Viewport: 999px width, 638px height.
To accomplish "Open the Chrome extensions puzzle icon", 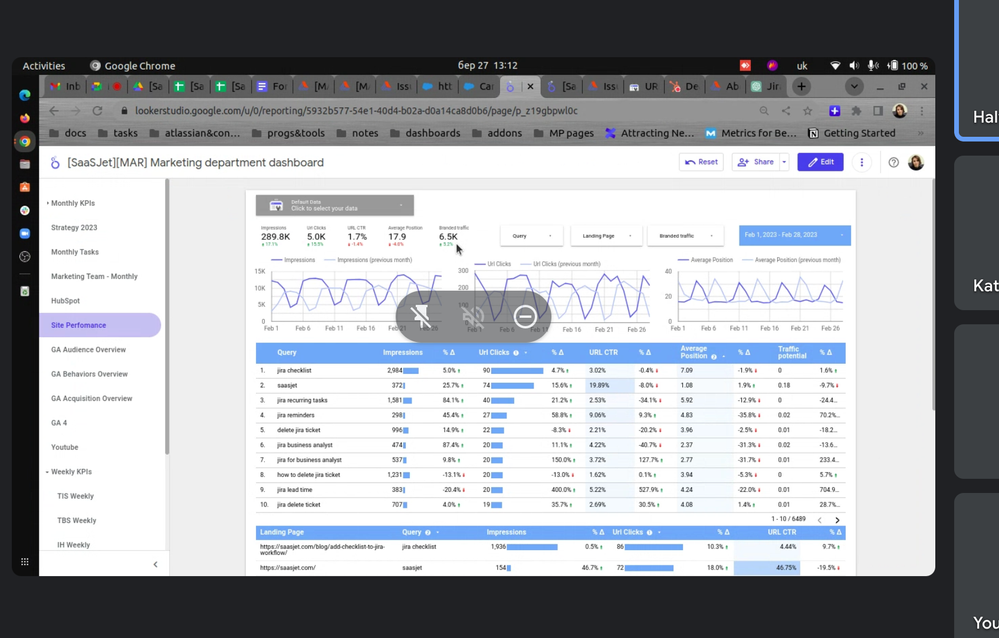I will coord(856,111).
